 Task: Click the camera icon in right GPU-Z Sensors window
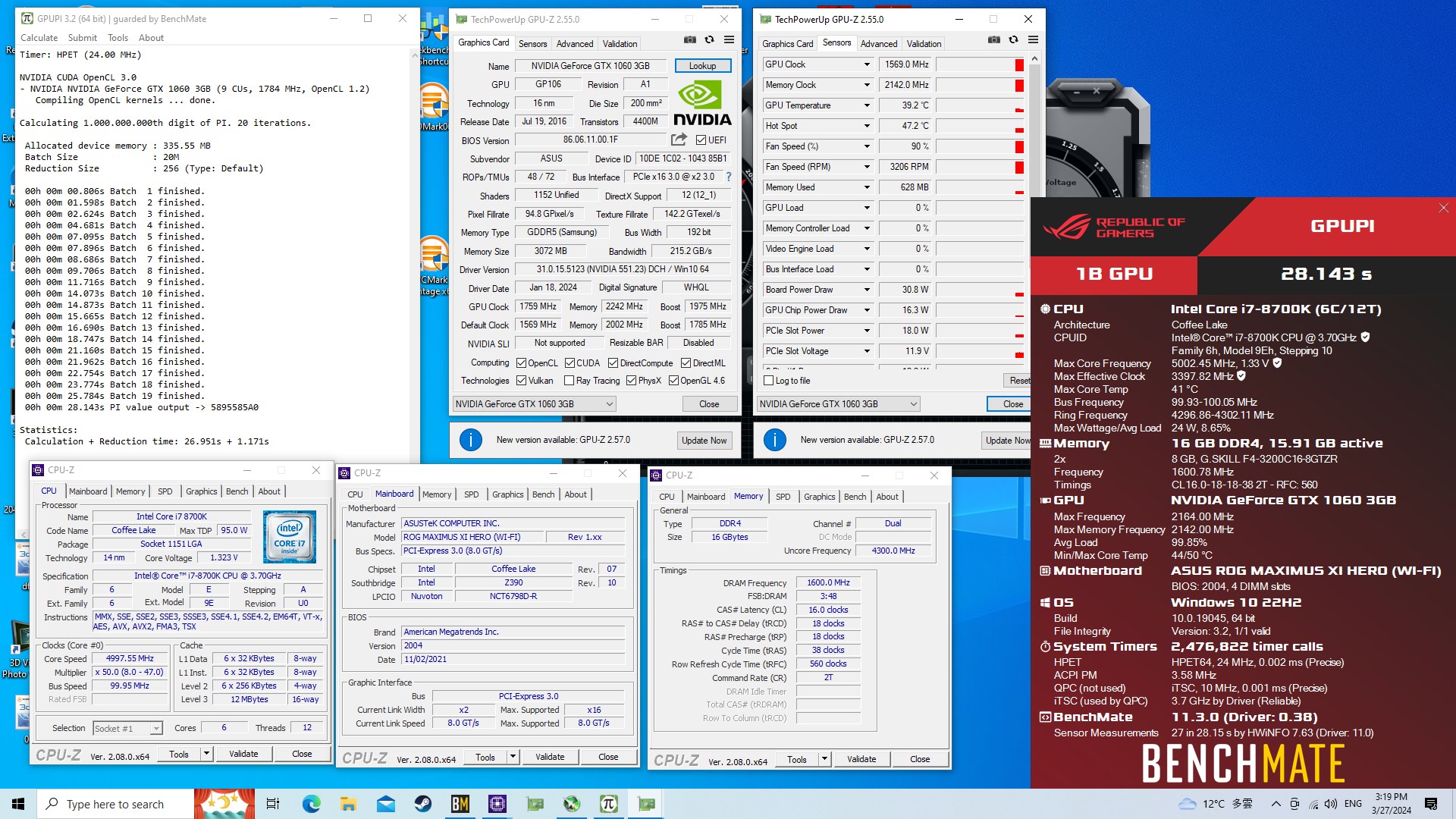coord(993,40)
